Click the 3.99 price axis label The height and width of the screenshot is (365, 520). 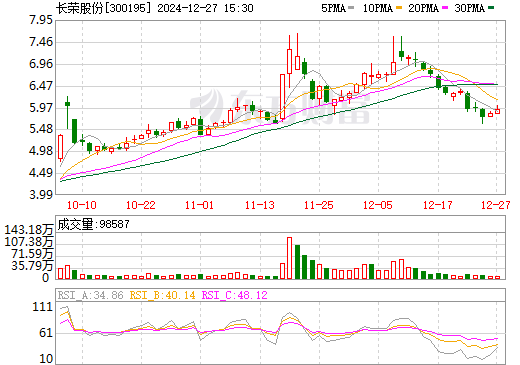(x=41, y=195)
